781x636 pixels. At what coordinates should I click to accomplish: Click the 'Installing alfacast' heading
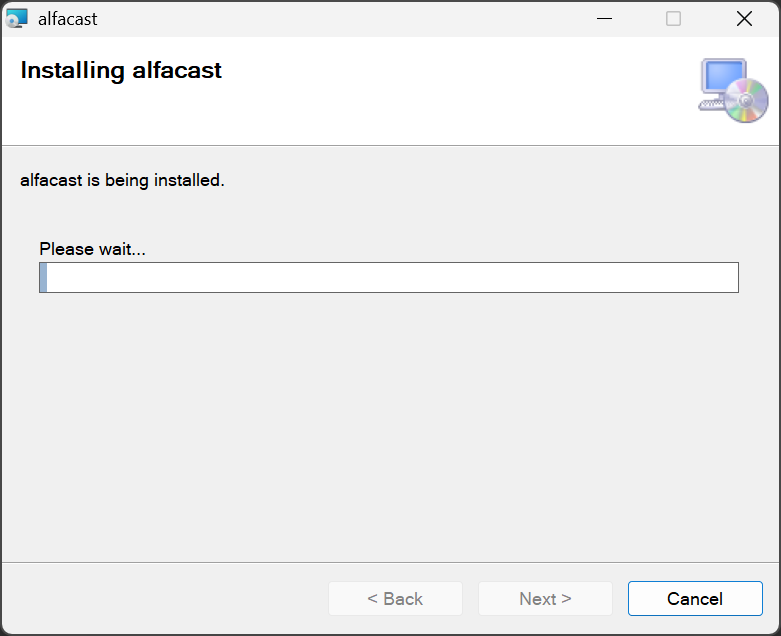tap(121, 70)
